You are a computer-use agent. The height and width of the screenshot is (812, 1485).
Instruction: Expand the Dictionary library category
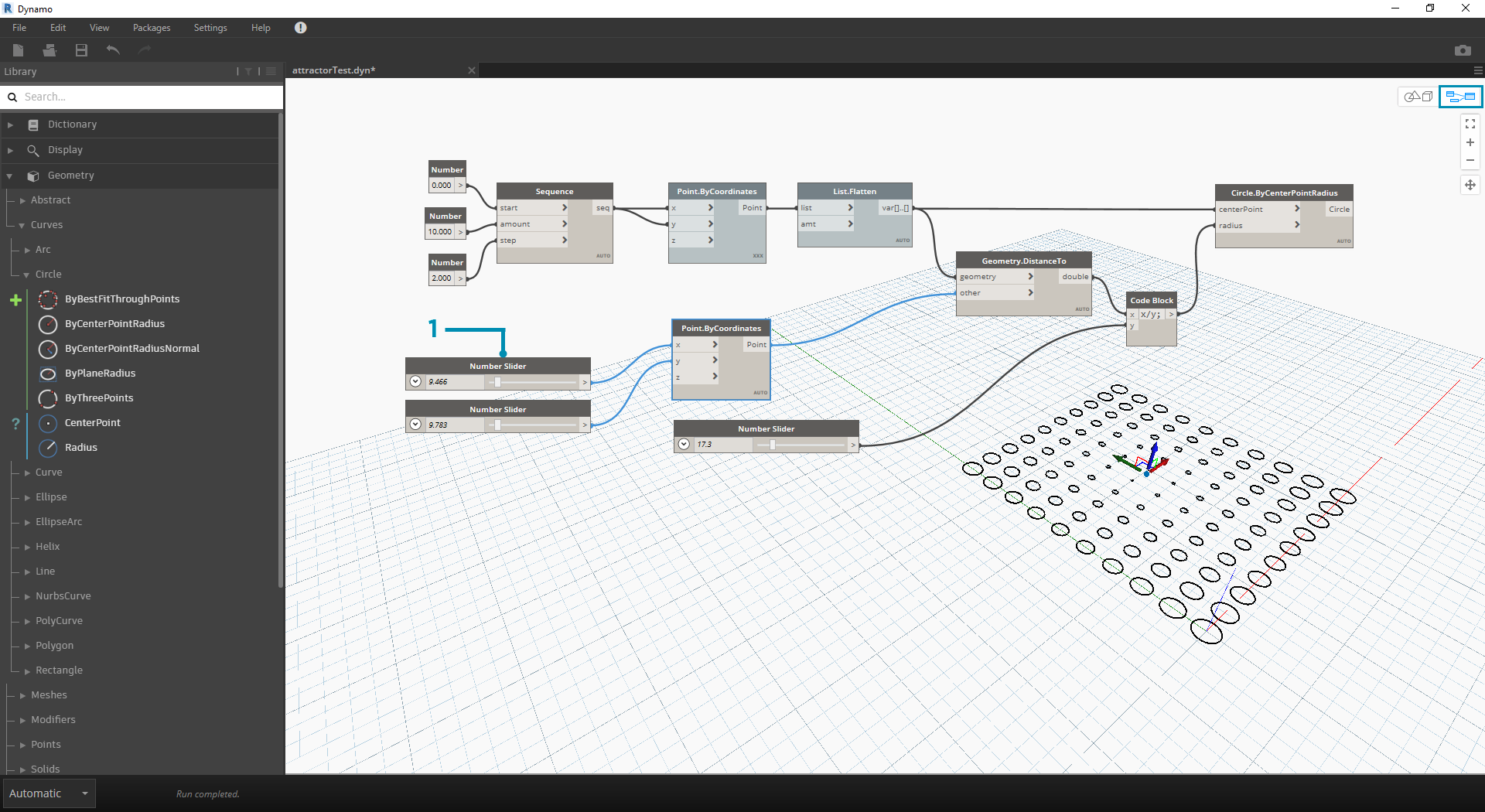point(11,125)
